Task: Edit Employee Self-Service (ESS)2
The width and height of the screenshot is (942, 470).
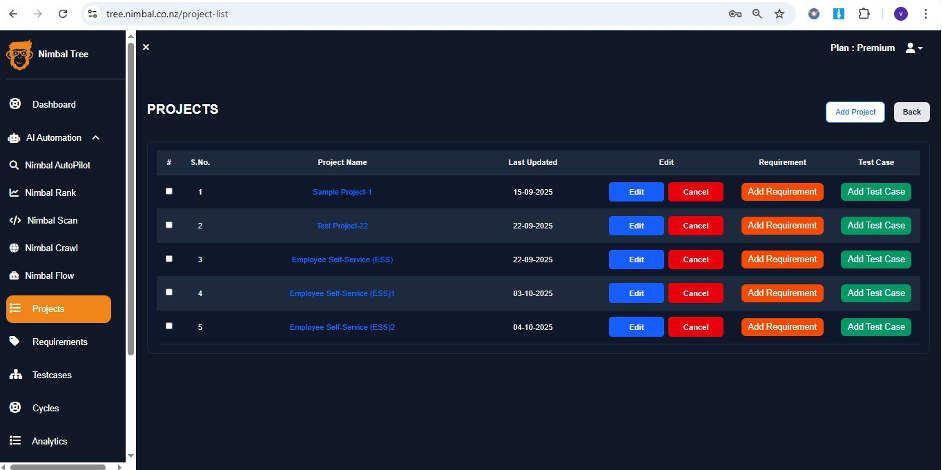Action: (636, 327)
